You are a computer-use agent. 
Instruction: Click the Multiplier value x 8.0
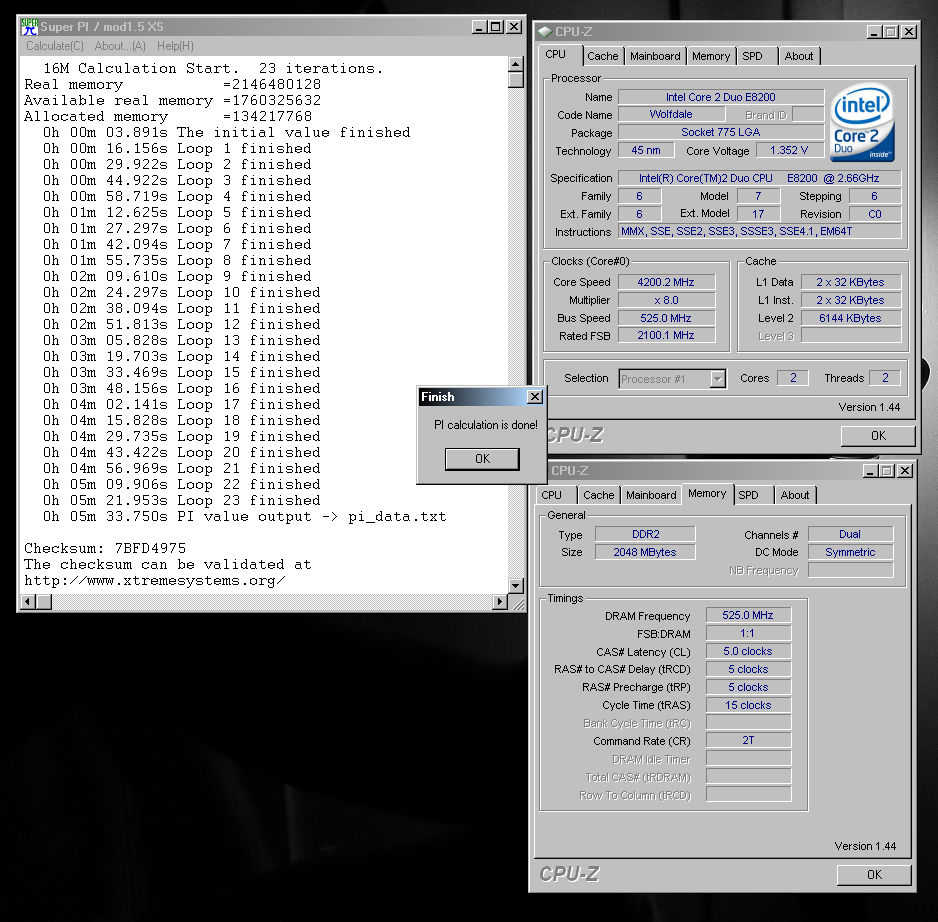666,300
